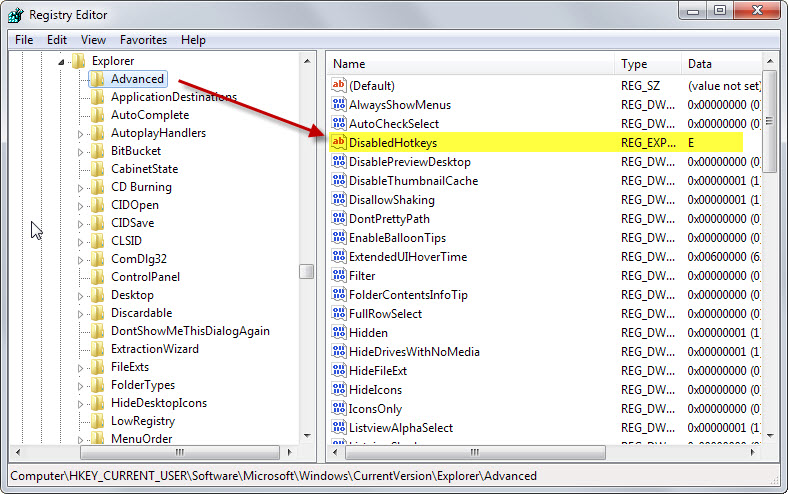Click the values pane scroll-down arrow

769,436
